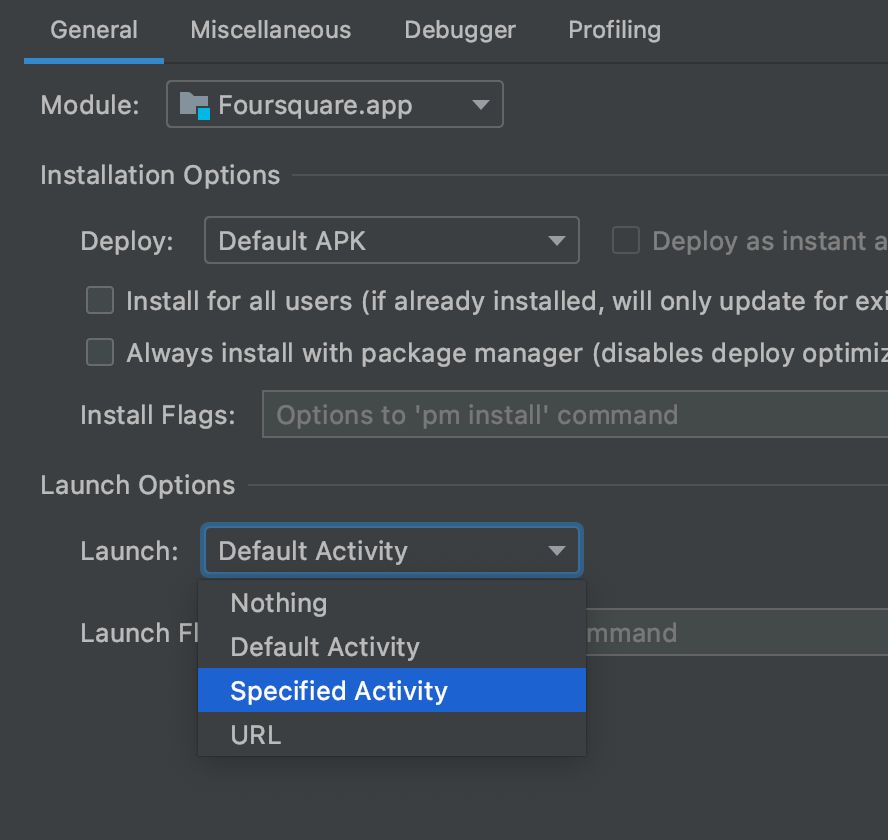This screenshot has height=840, width=888.
Task: Select Default Activity in the dropdown list
Action: tap(392, 646)
